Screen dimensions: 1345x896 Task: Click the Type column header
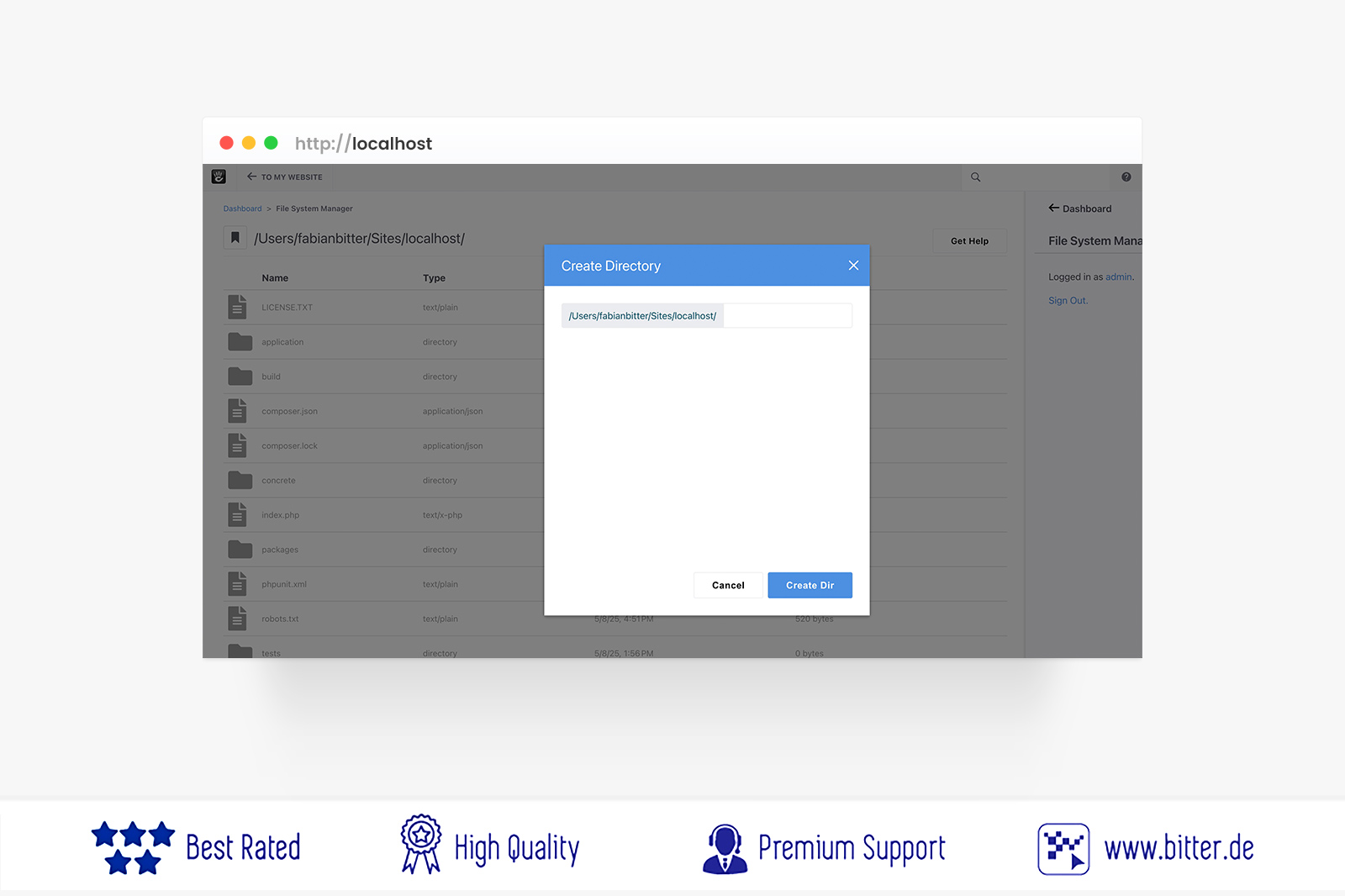[434, 278]
